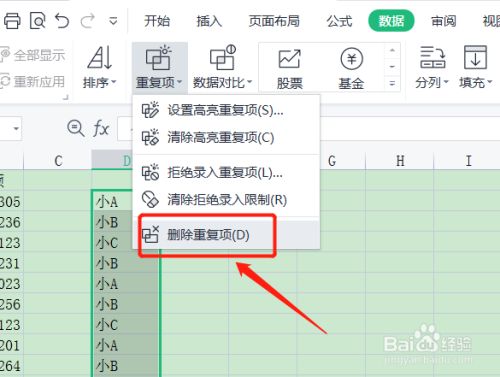Click 重新应用 filter button
The width and height of the screenshot is (500, 377).
click(x=33, y=81)
